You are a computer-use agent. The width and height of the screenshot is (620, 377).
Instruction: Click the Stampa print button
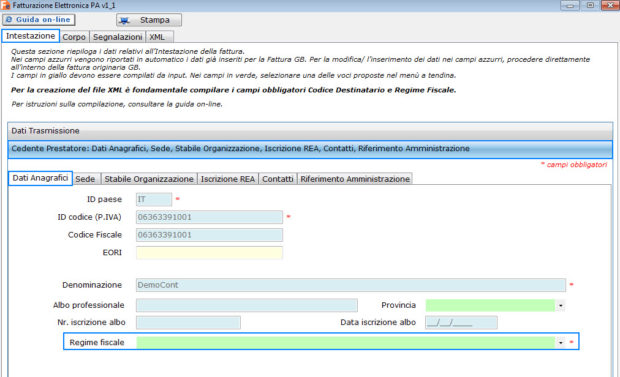(x=149, y=20)
